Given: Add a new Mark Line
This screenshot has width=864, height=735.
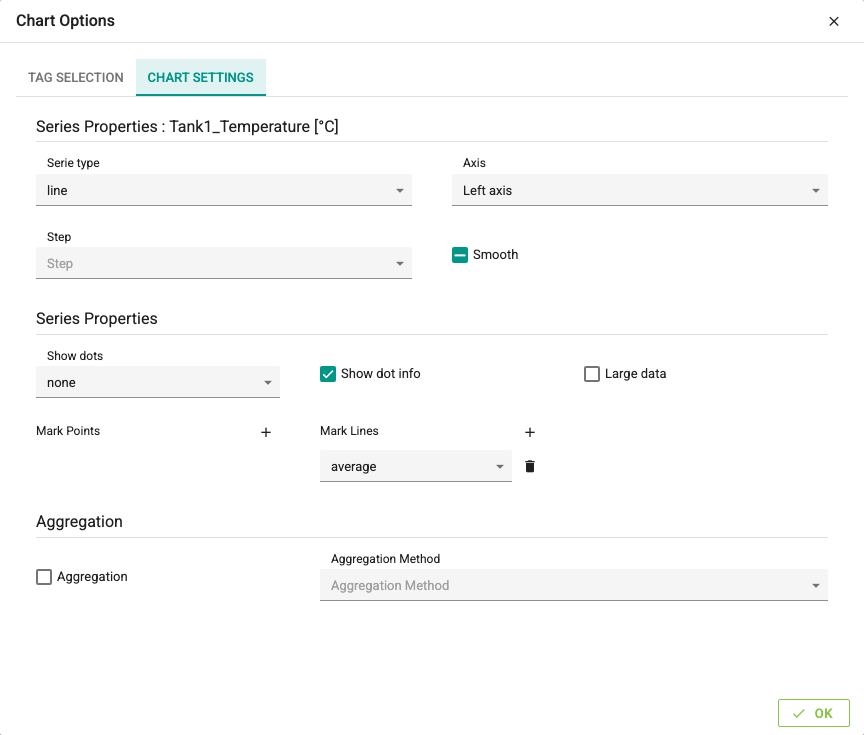Looking at the screenshot, I should tap(530, 433).
